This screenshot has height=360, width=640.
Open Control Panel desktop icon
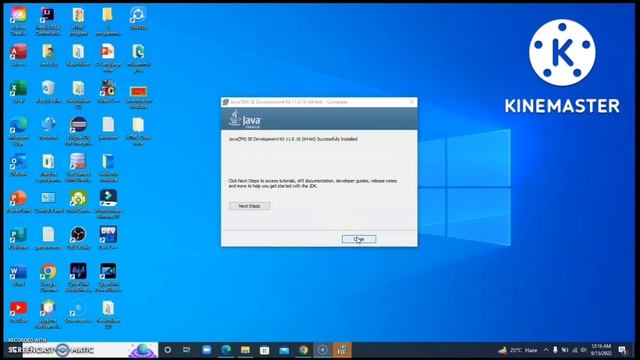point(48,202)
